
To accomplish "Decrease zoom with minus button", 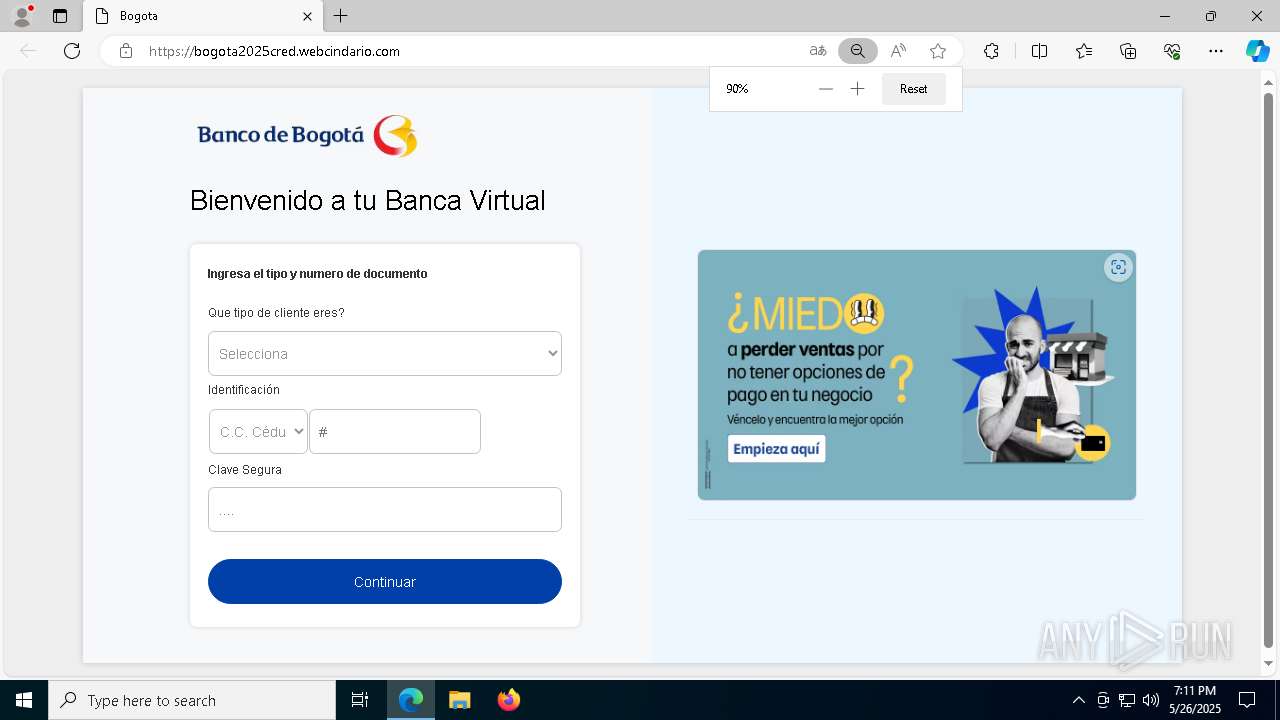I will 825,89.
